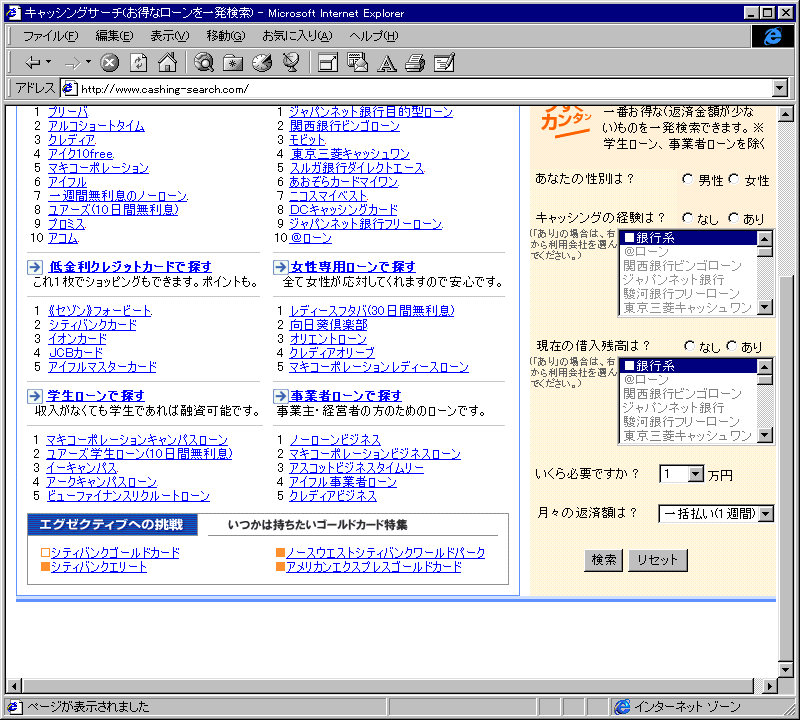
Task: Open the 学生ローンで探す heading link
Action: 96,396
